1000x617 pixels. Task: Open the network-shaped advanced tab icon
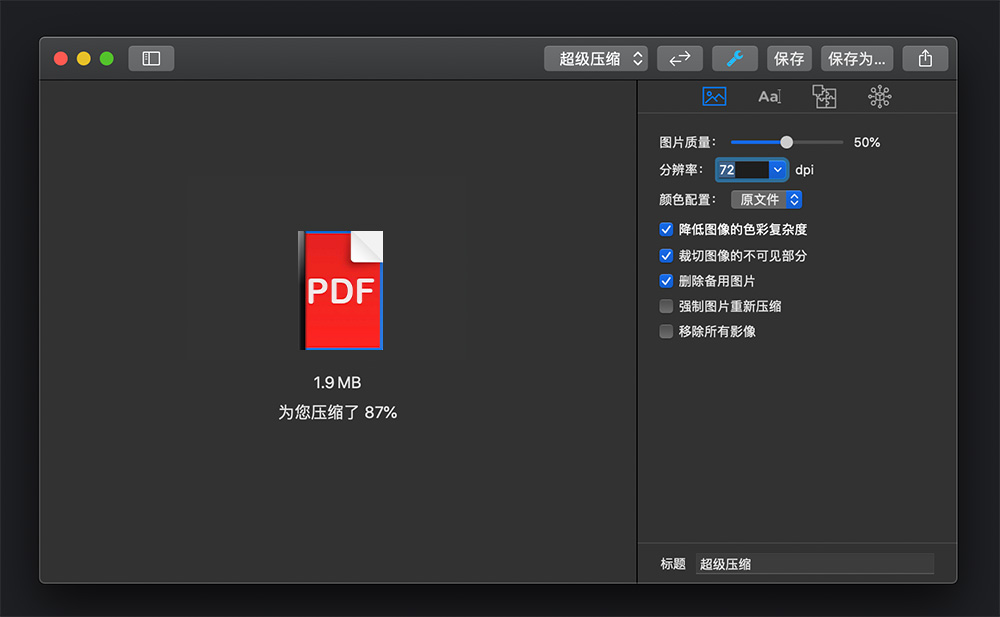point(879,97)
